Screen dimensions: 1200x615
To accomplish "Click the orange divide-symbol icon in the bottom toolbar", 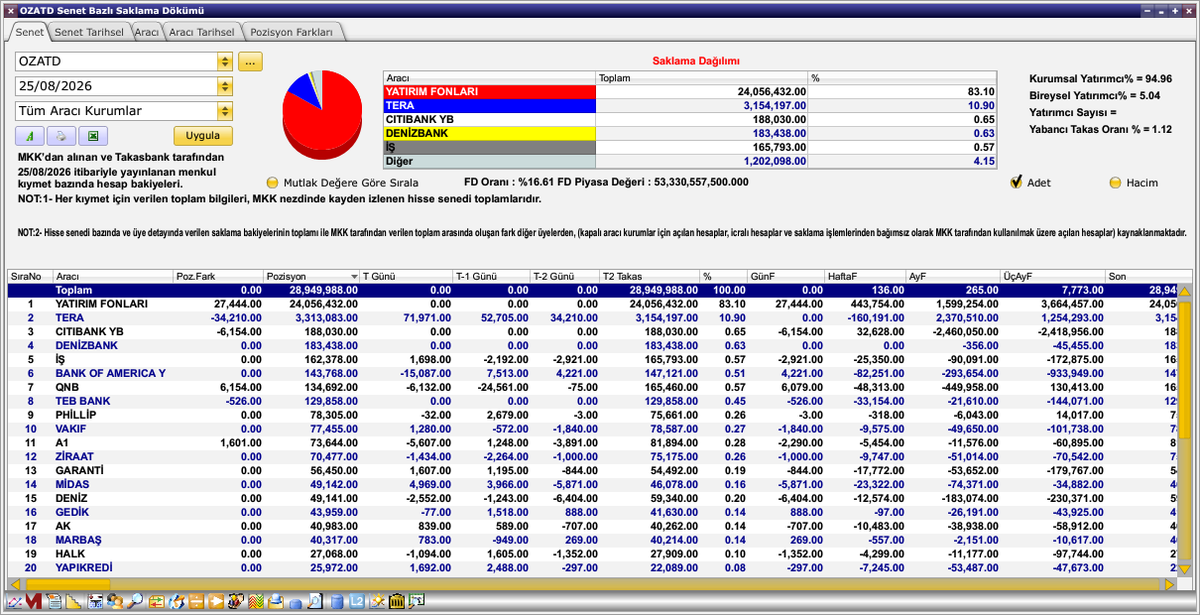I will [x=196, y=601].
